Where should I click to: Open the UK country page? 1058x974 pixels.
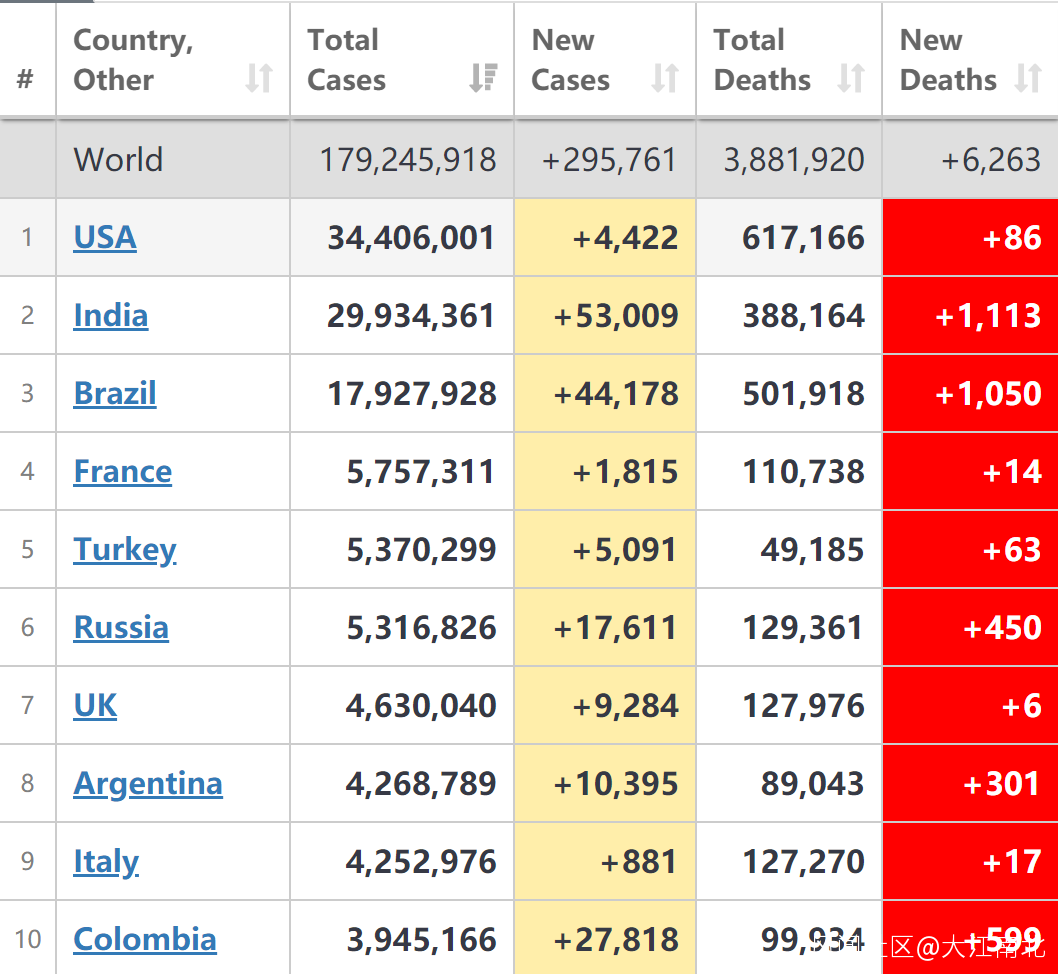click(x=95, y=705)
